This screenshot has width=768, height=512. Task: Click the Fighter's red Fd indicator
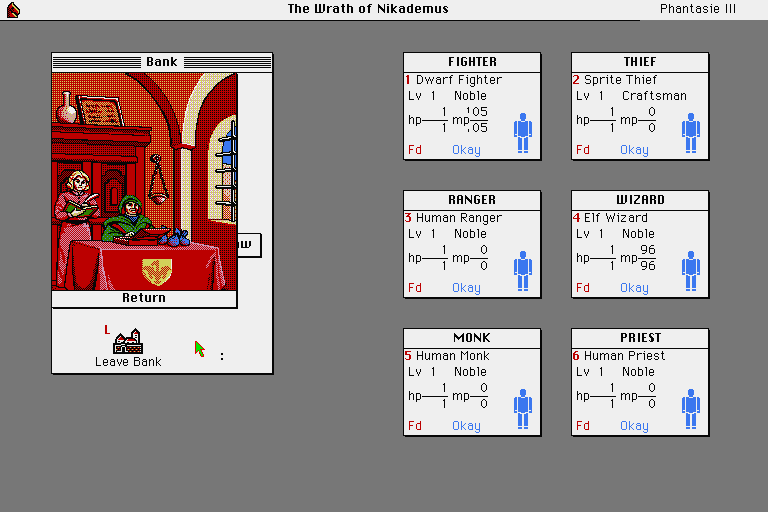point(415,150)
